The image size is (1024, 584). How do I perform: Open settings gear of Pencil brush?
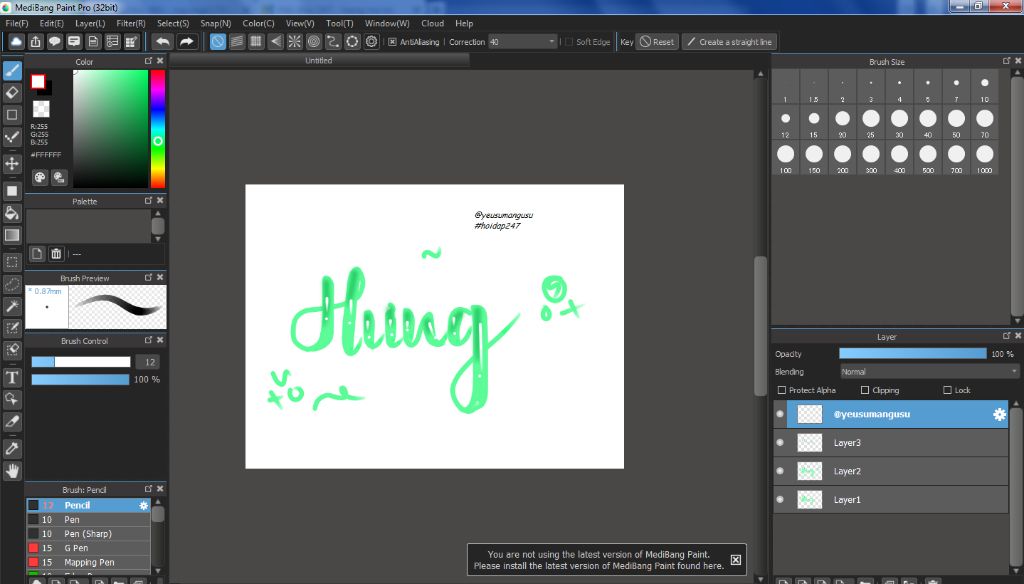tap(144, 506)
